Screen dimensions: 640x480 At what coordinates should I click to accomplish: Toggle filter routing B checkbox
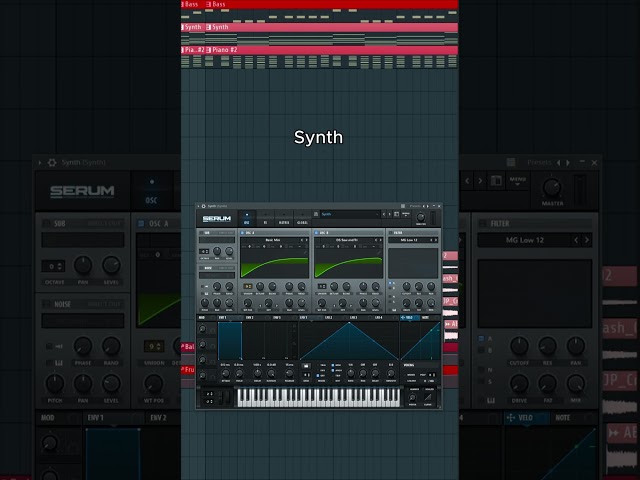(390, 288)
